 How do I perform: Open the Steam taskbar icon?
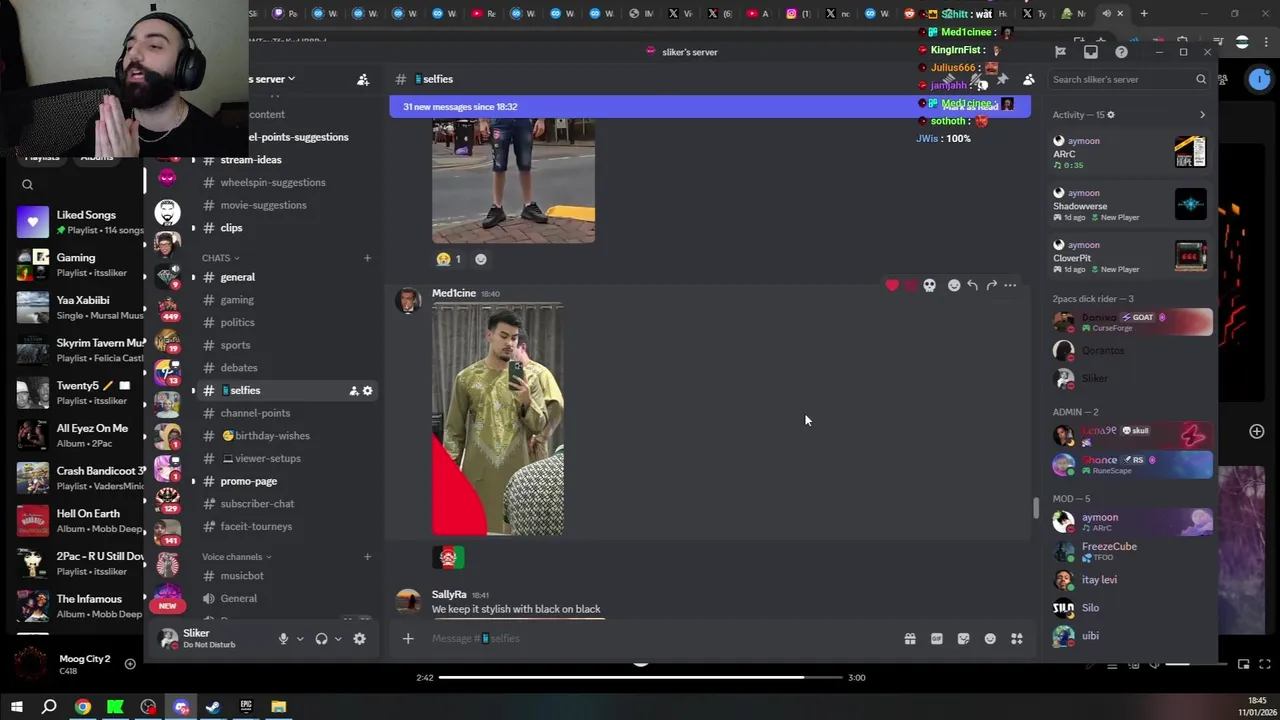coord(213,707)
